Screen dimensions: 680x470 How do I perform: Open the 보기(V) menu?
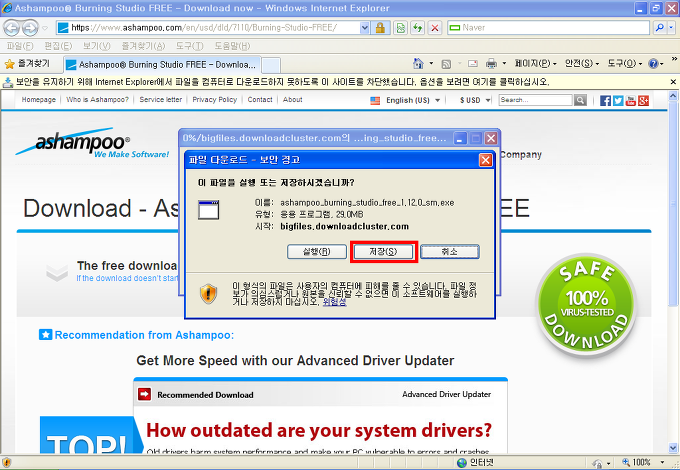click(x=96, y=46)
